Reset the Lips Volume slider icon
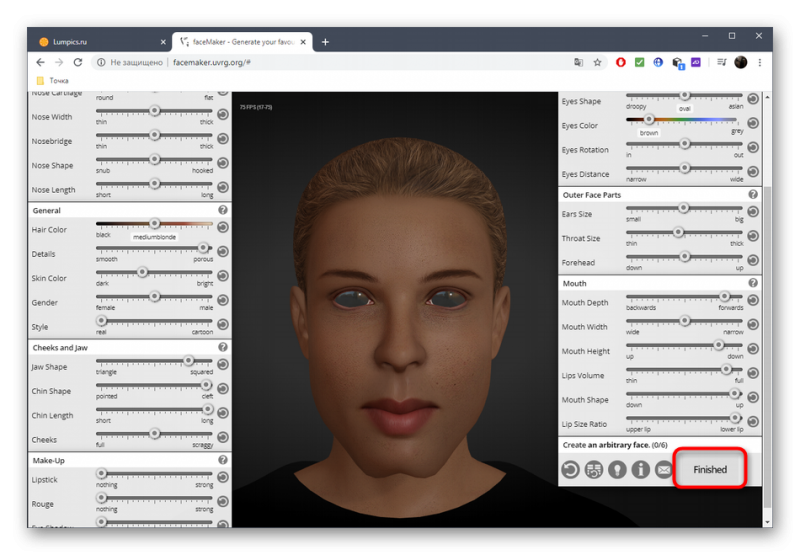 click(753, 373)
